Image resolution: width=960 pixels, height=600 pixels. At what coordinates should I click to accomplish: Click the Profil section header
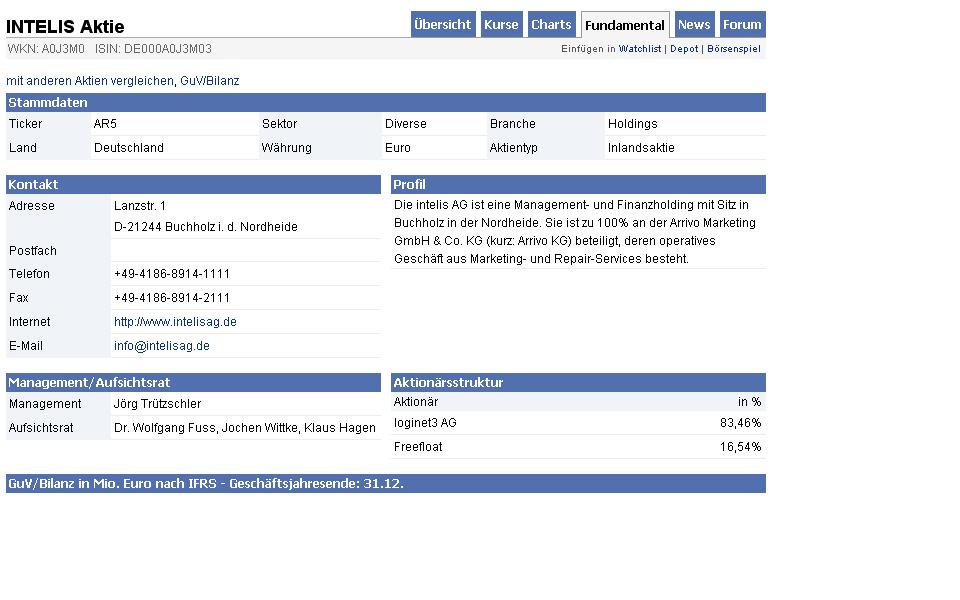coord(578,184)
